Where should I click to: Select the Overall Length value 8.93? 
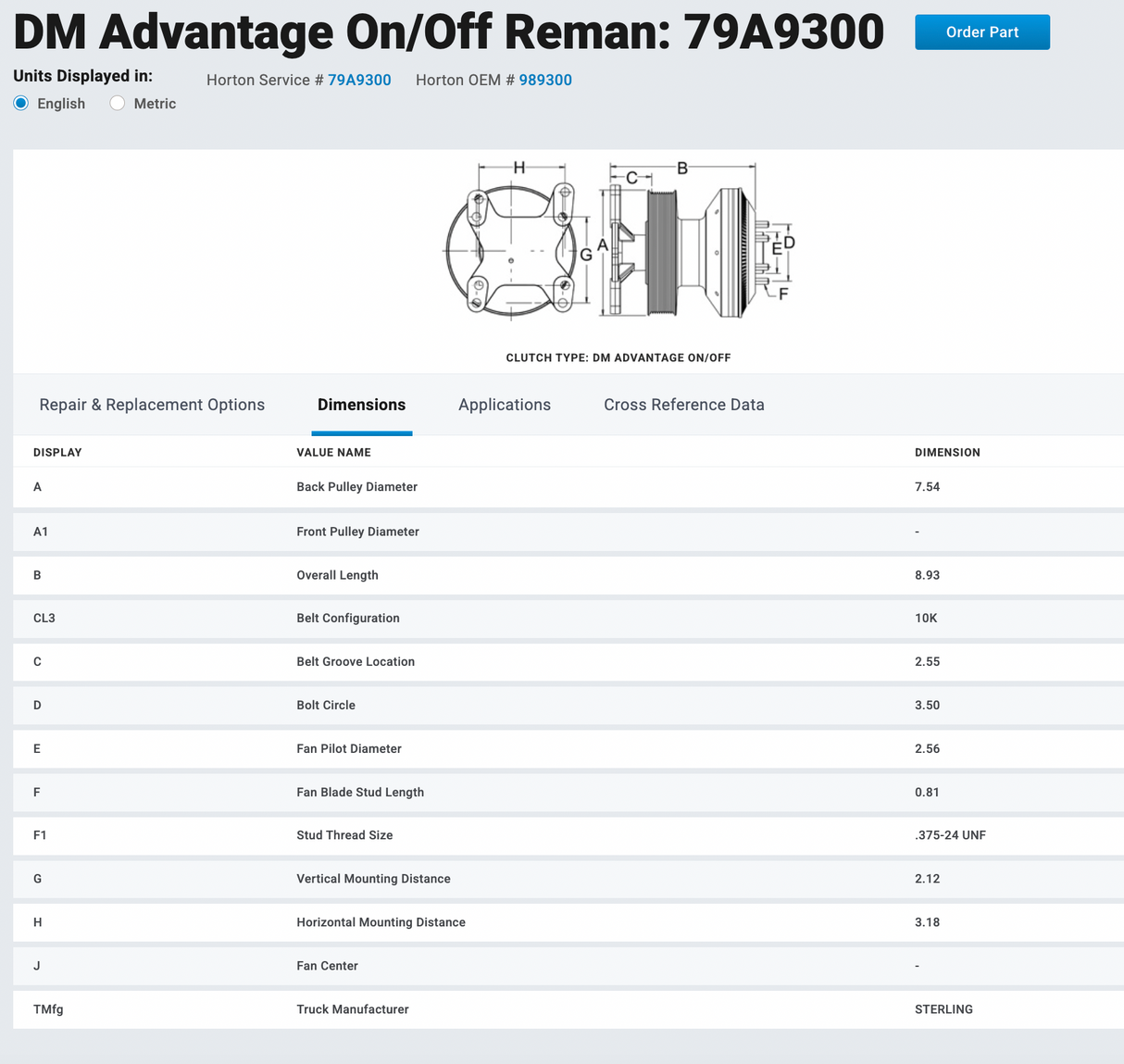(927, 575)
